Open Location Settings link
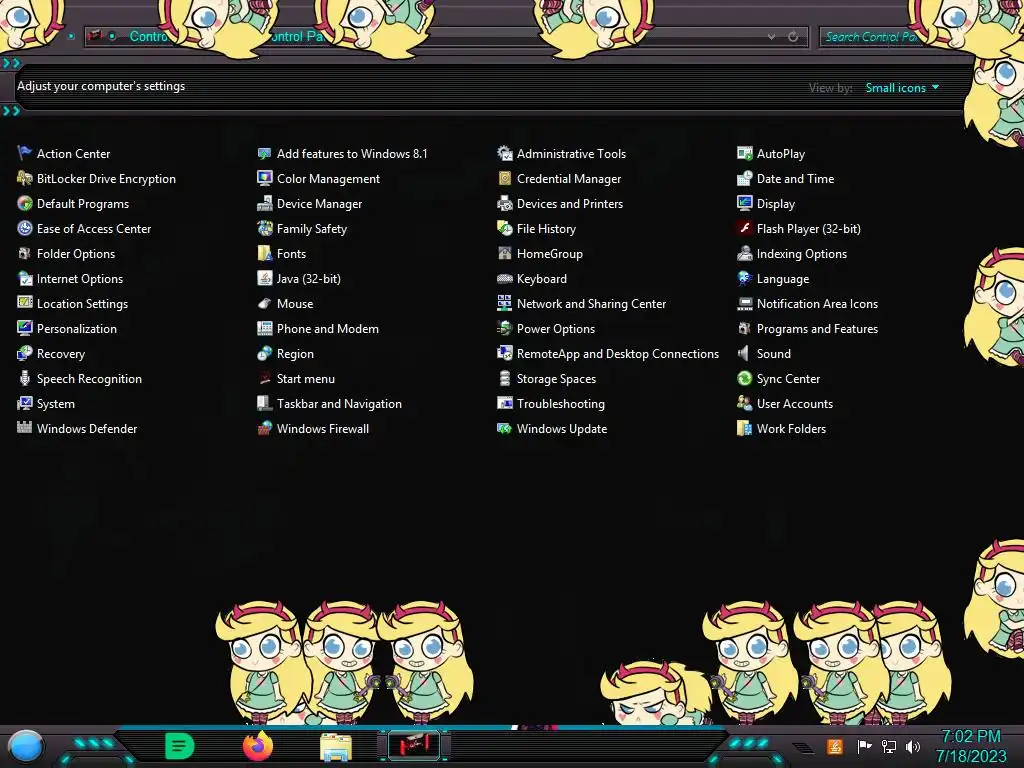Viewport: 1024px width, 768px height. tap(82, 304)
